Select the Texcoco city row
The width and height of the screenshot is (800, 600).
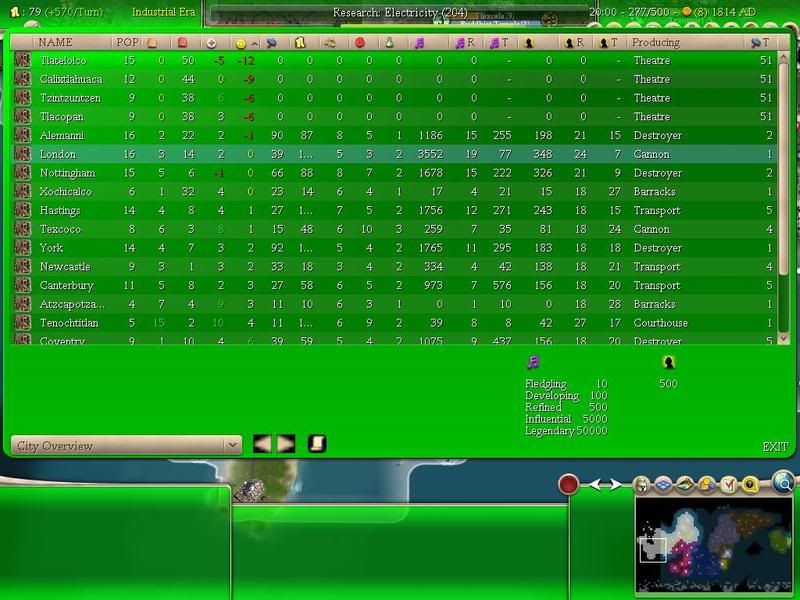tap(394, 229)
